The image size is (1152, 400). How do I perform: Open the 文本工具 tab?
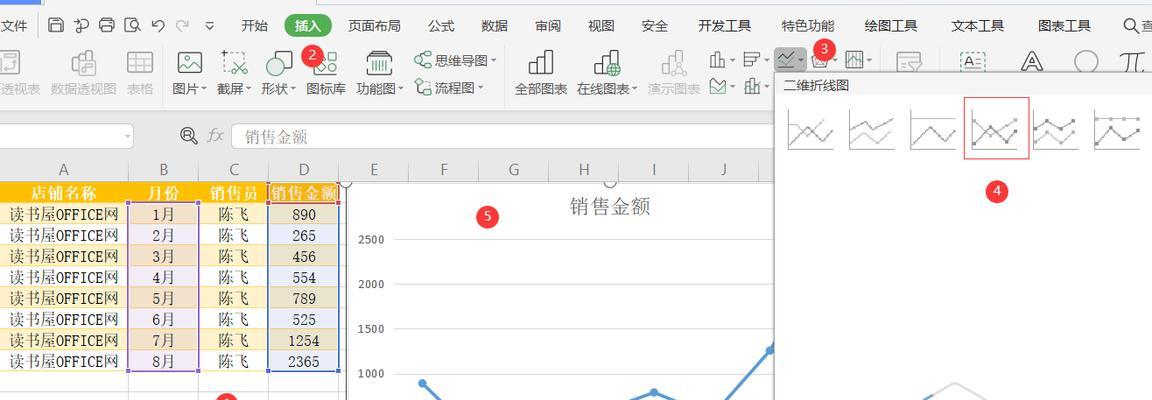point(977,26)
